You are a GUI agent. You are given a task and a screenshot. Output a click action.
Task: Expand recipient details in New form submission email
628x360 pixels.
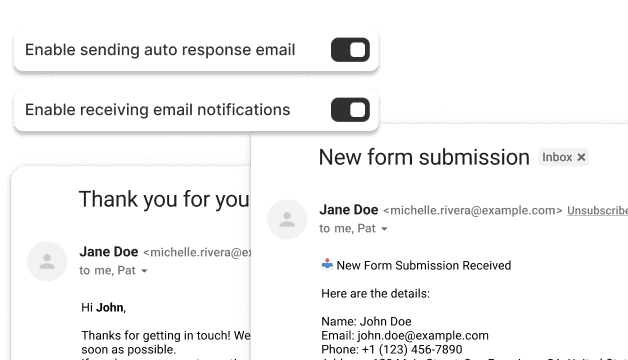(384, 229)
